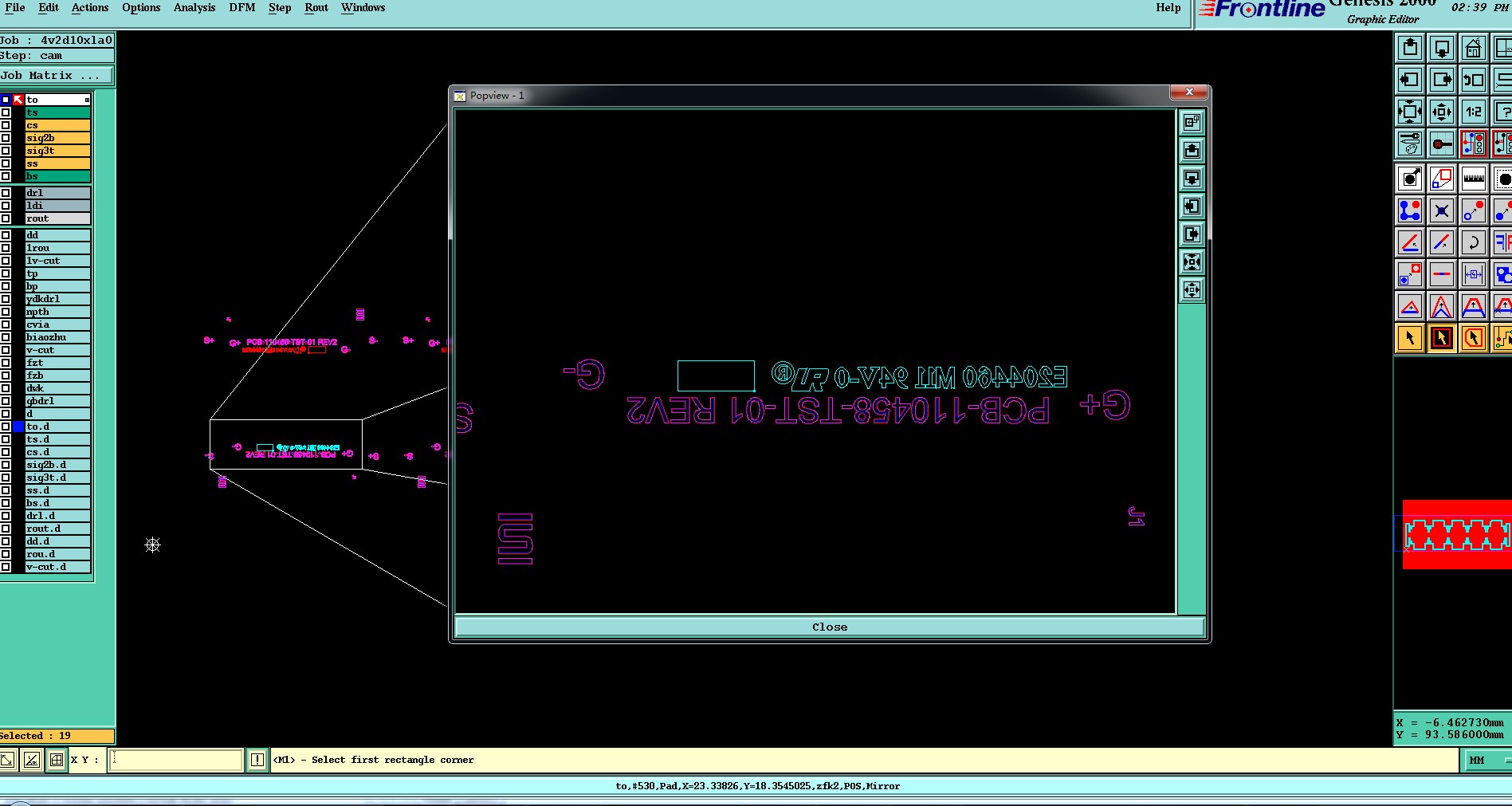
Task: Click Popview topmost window-link icon
Action: (x=1192, y=122)
